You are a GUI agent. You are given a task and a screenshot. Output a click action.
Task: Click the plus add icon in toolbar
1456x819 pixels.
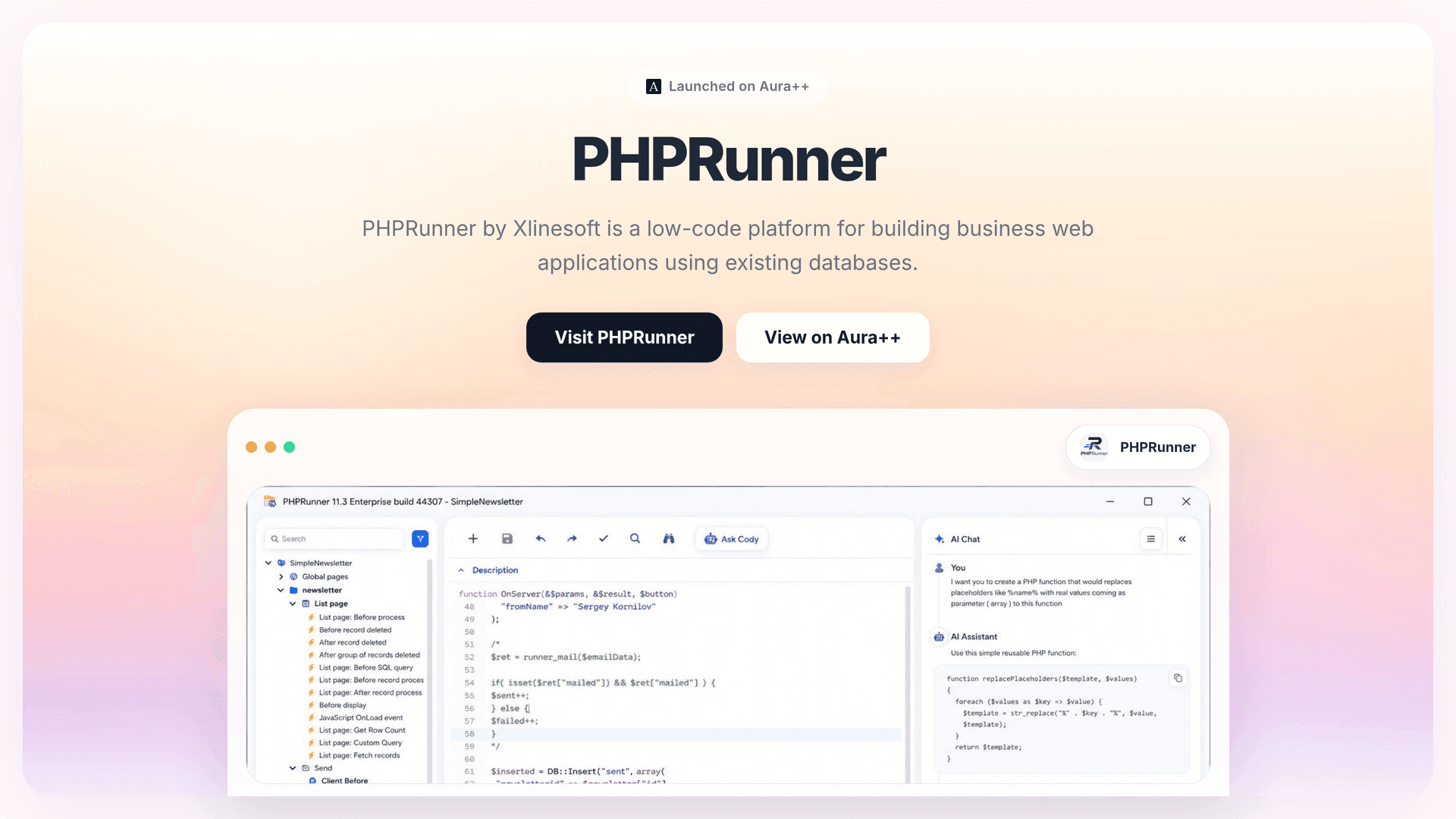click(x=473, y=539)
